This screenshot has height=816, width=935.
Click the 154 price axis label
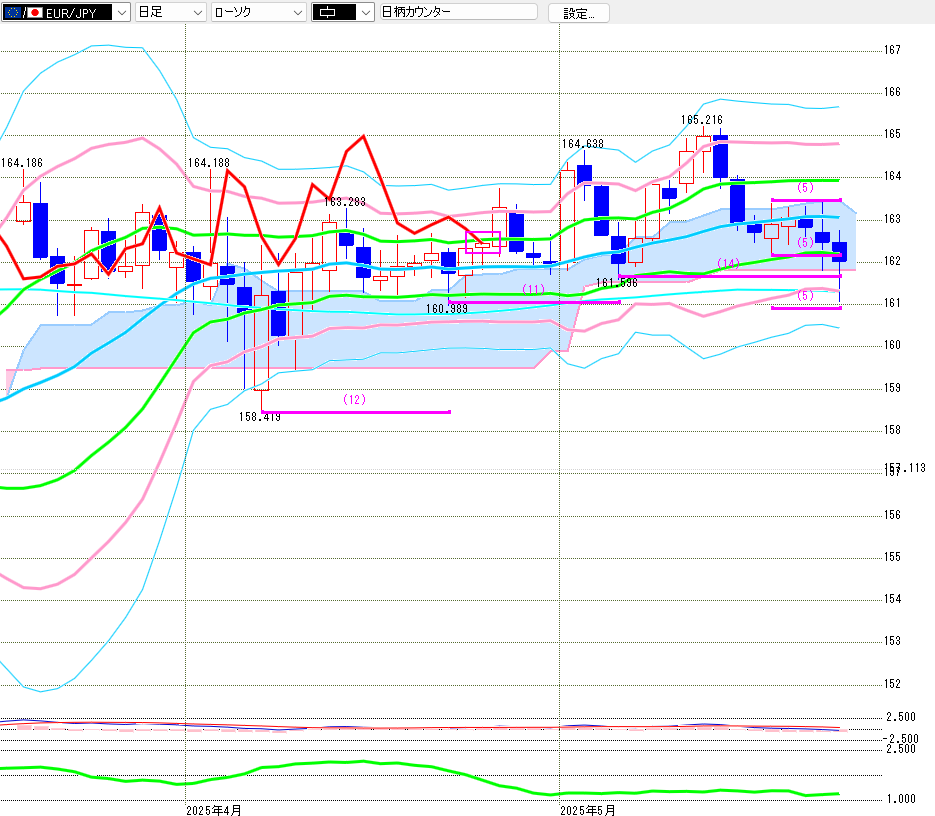pos(892,599)
